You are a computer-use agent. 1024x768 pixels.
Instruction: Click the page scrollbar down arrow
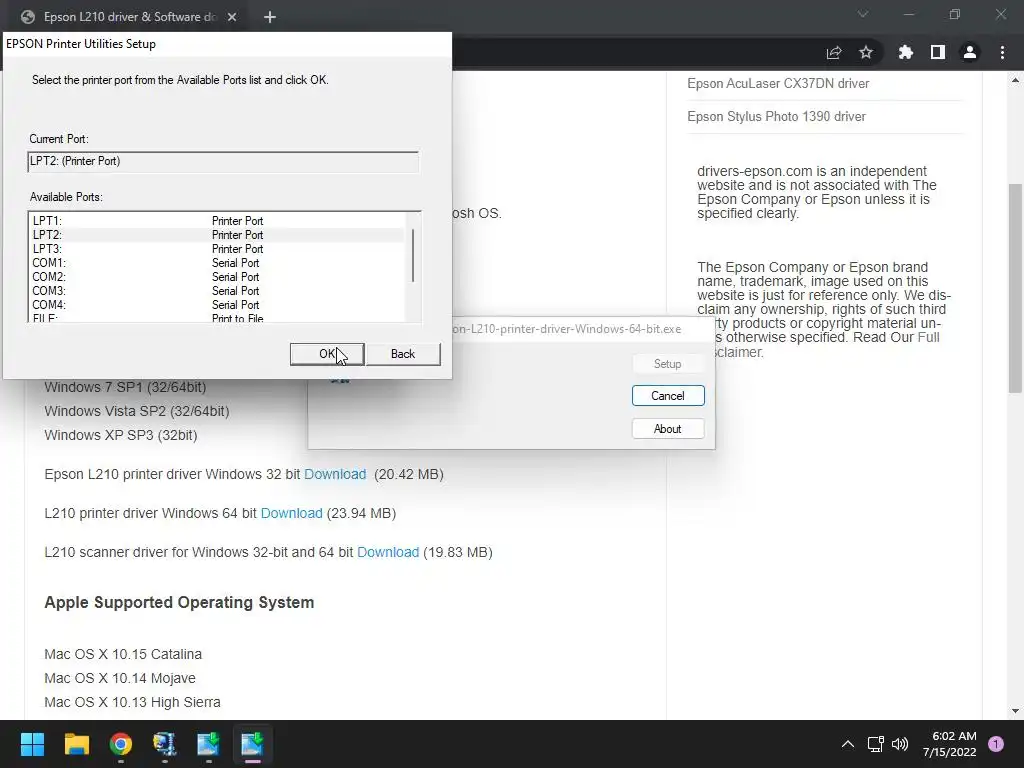[1015, 711]
